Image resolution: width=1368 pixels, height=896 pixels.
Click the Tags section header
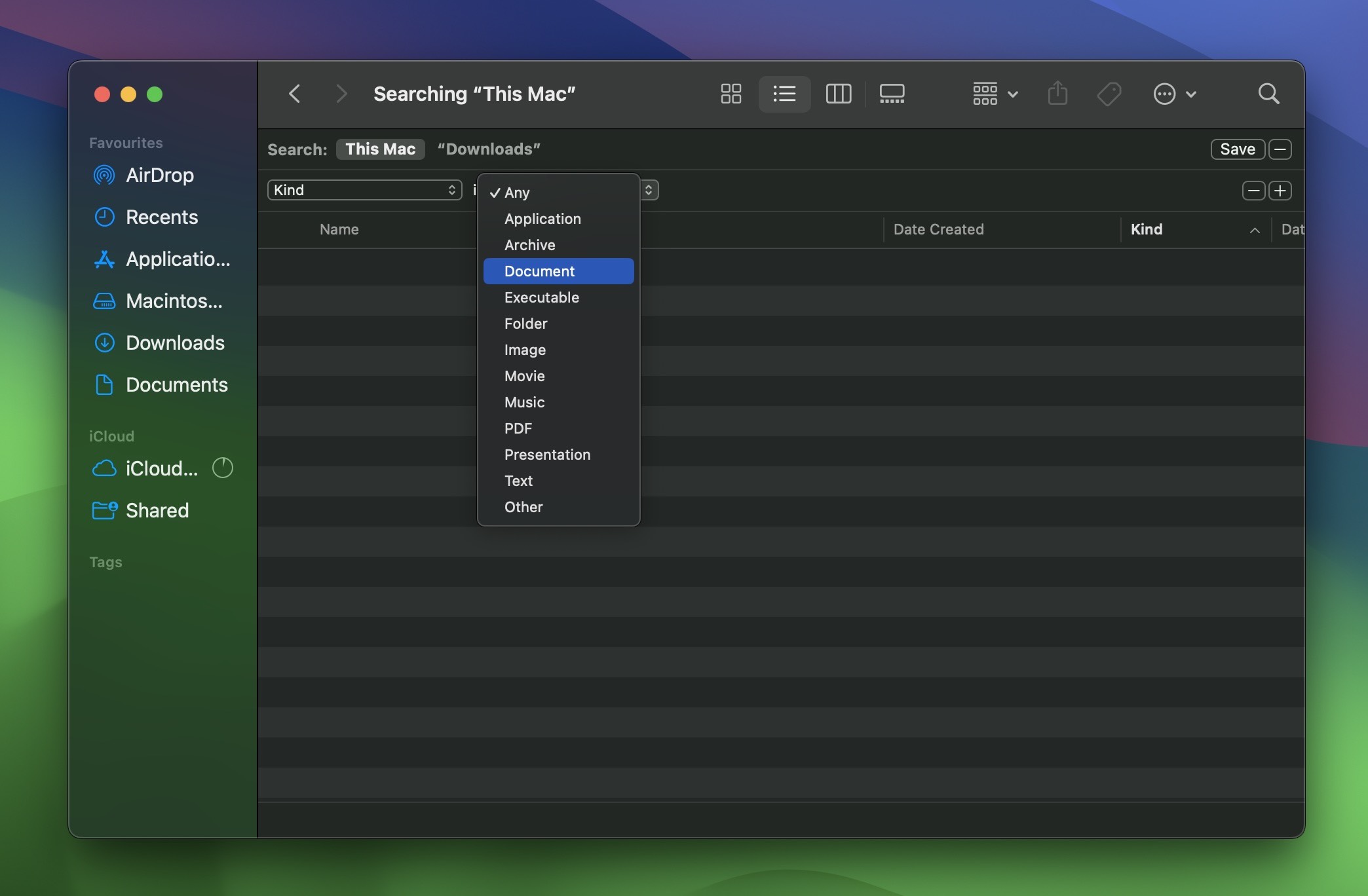pyautogui.click(x=105, y=562)
